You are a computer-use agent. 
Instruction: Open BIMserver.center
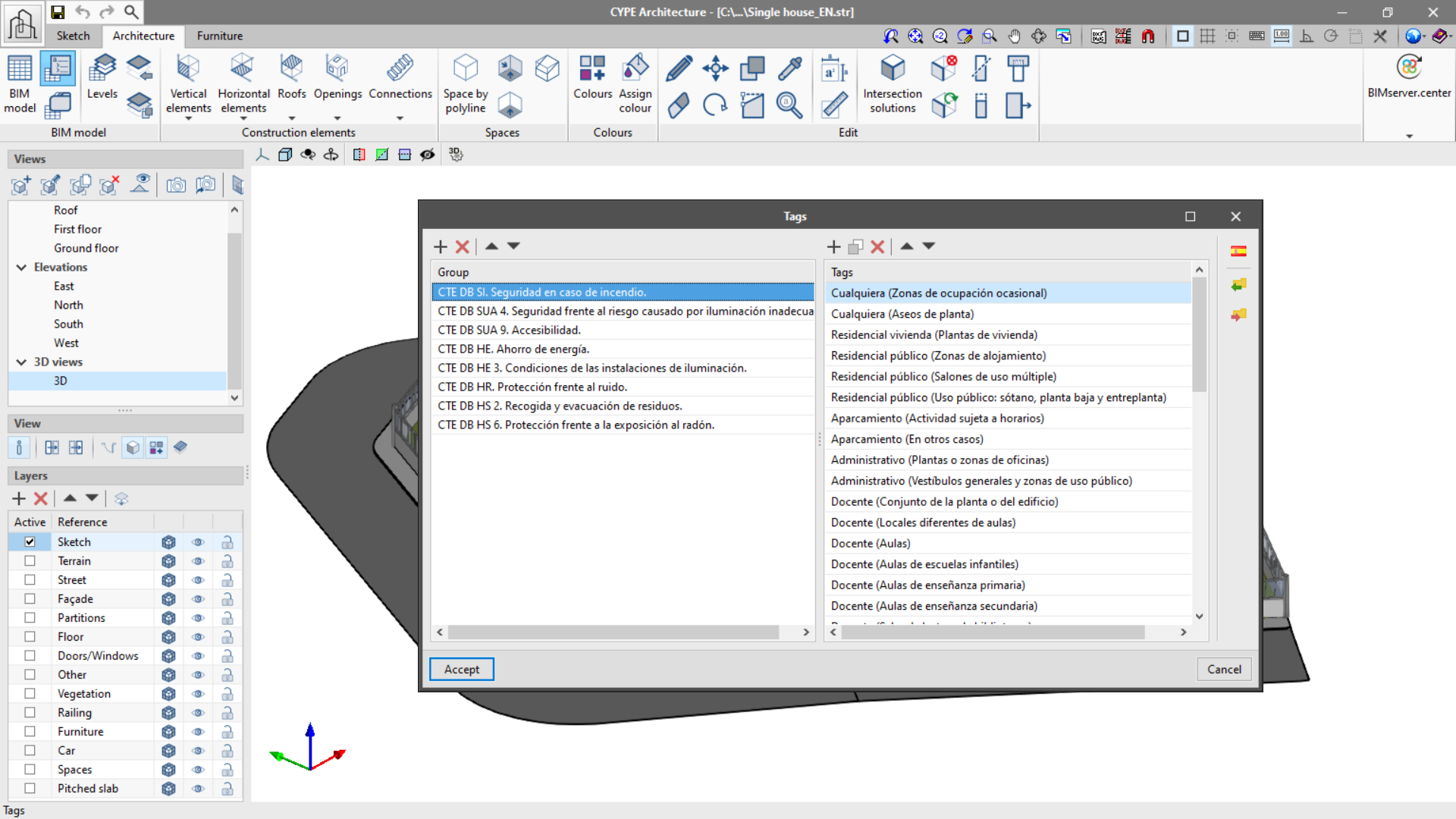[x=1409, y=77]
